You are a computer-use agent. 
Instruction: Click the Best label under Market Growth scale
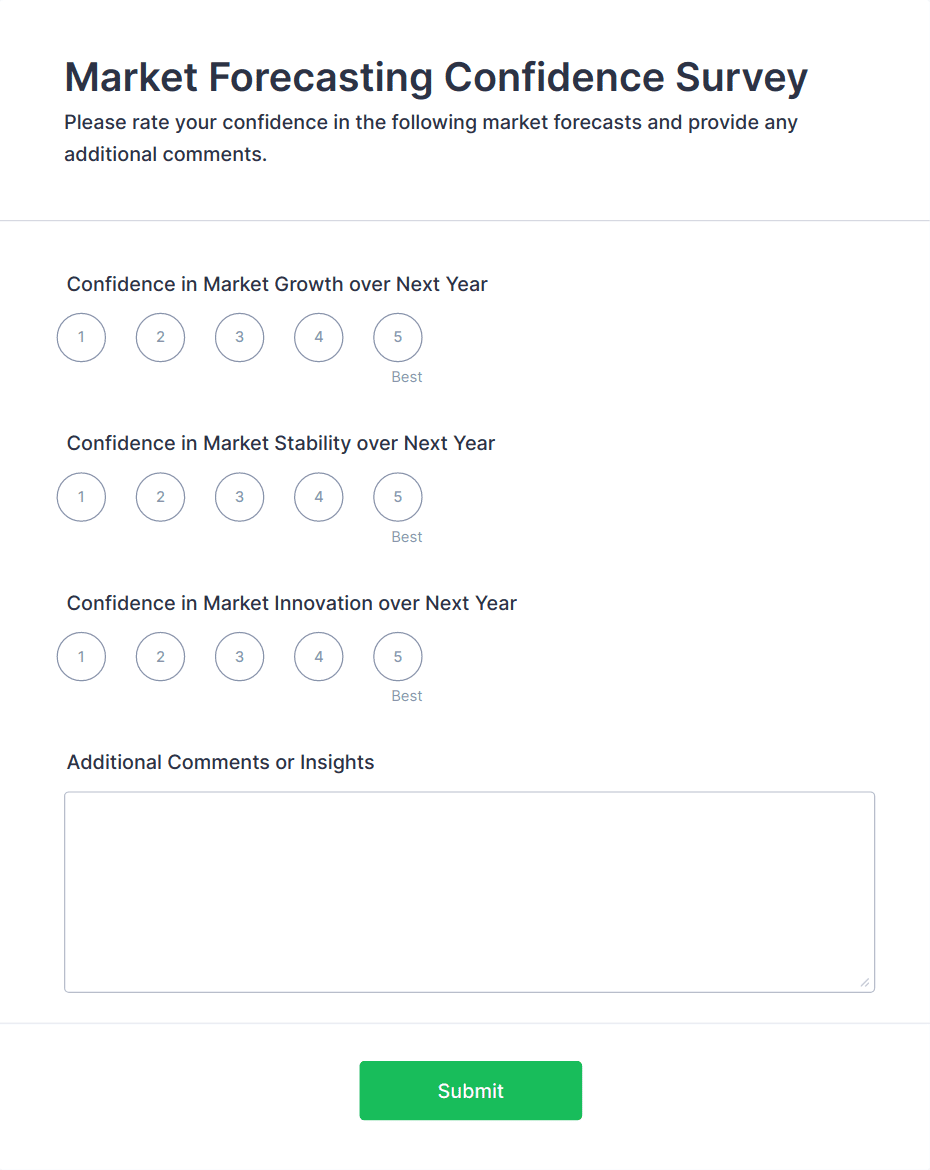tap(406, 377)
